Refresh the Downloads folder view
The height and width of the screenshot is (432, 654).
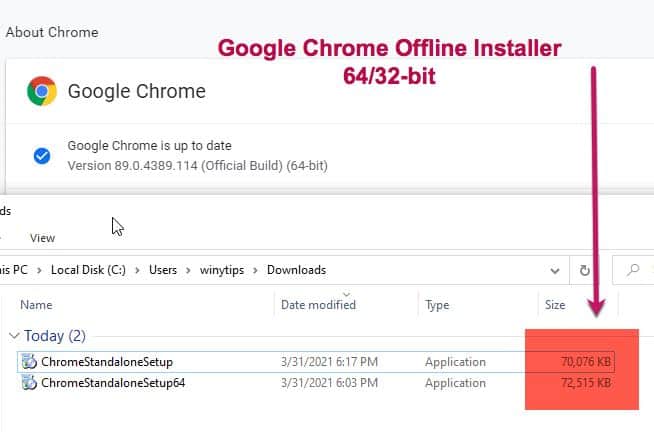585,270
